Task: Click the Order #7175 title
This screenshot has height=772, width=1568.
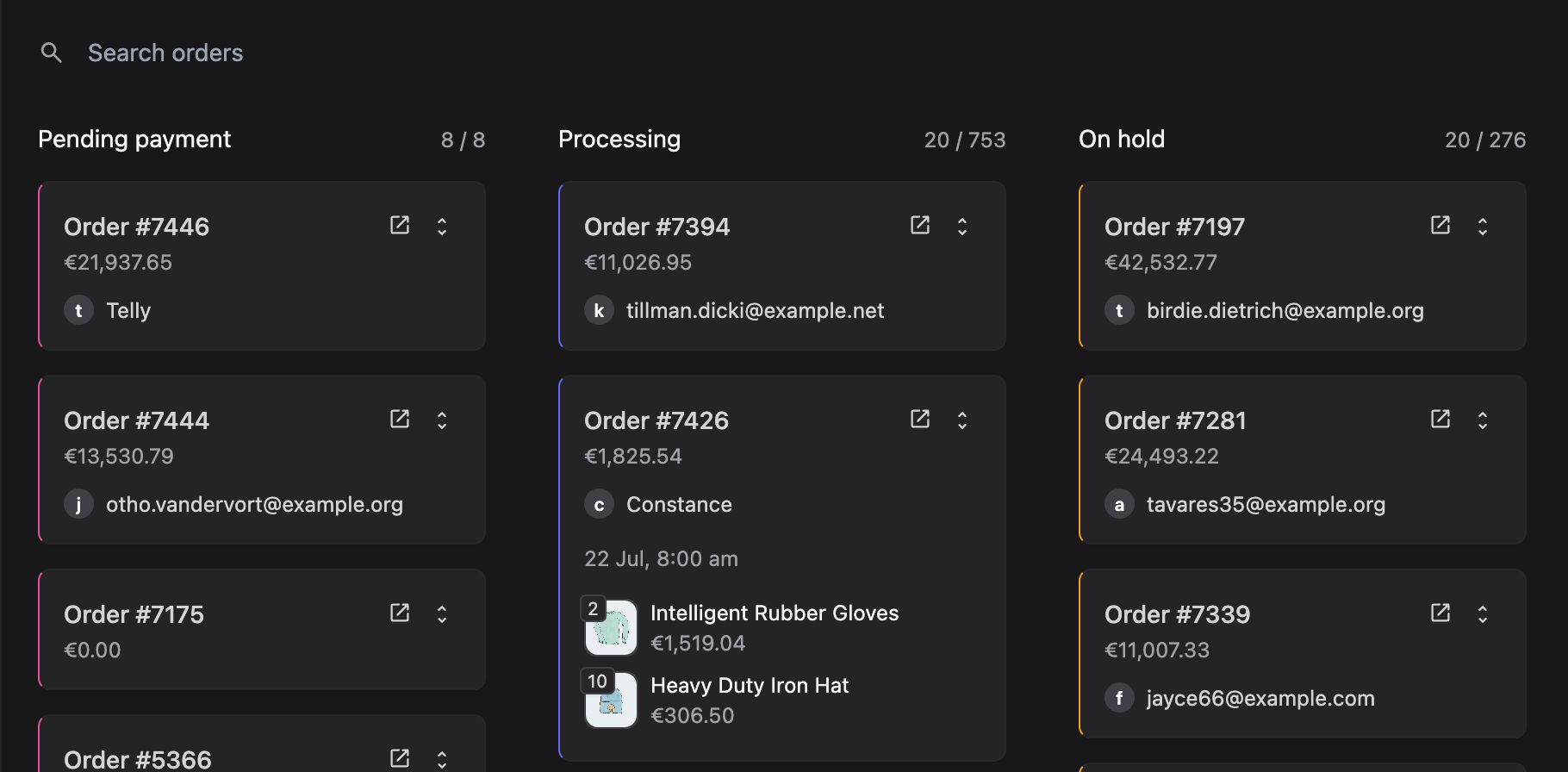Action: [x=134, y=614]
